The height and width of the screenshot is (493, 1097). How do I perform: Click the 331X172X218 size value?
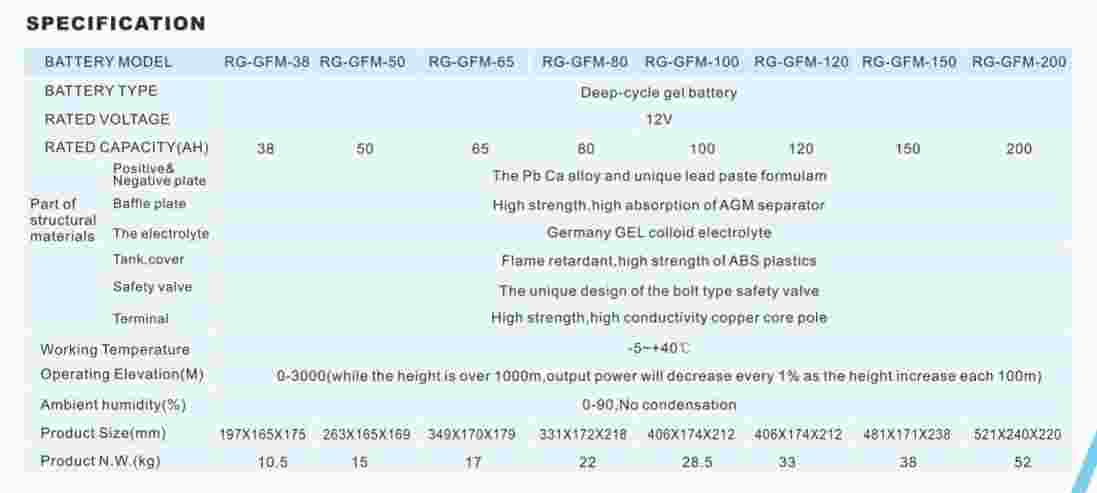tap(583, 435)
